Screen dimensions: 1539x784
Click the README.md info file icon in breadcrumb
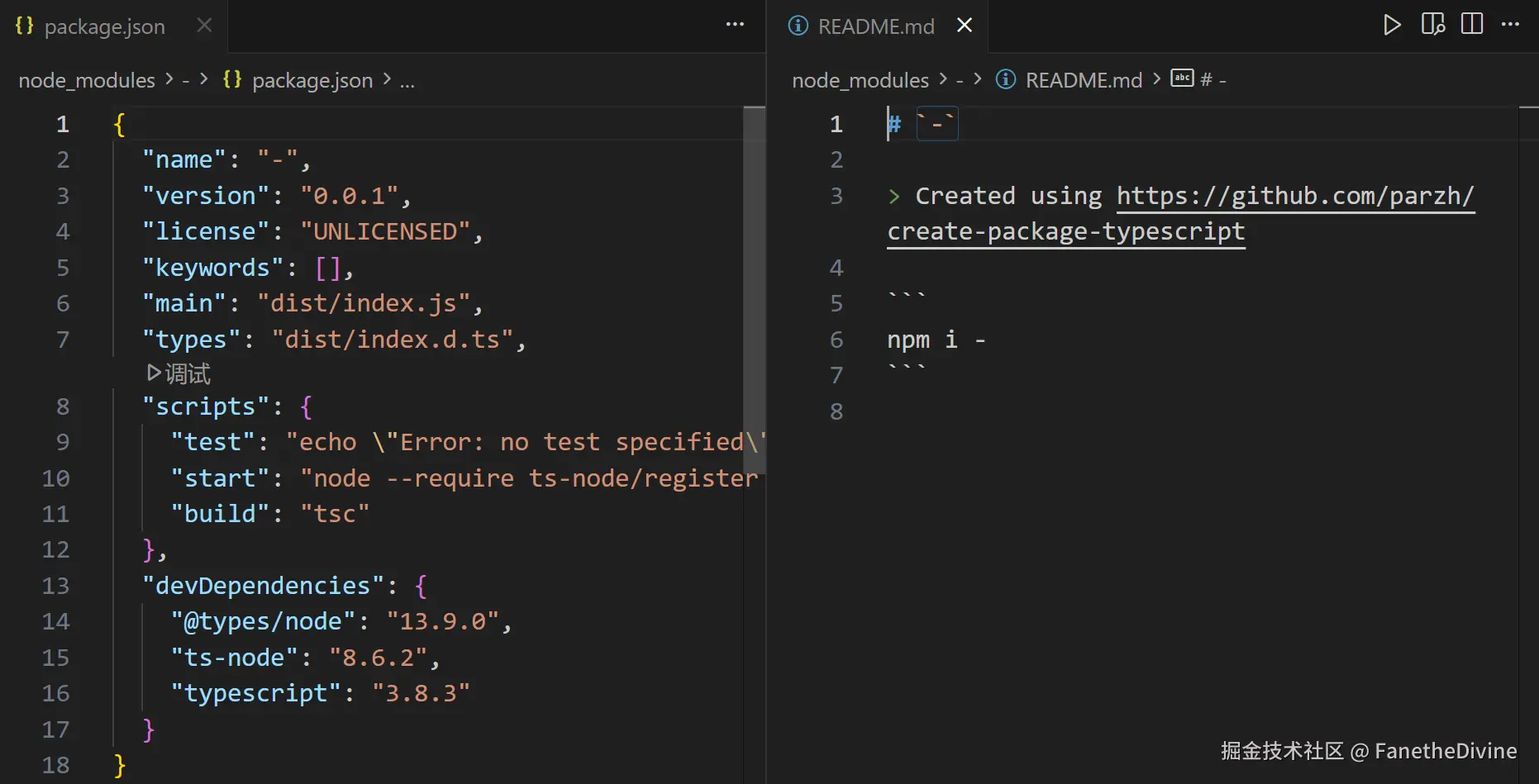click(x=1005, y=79)
